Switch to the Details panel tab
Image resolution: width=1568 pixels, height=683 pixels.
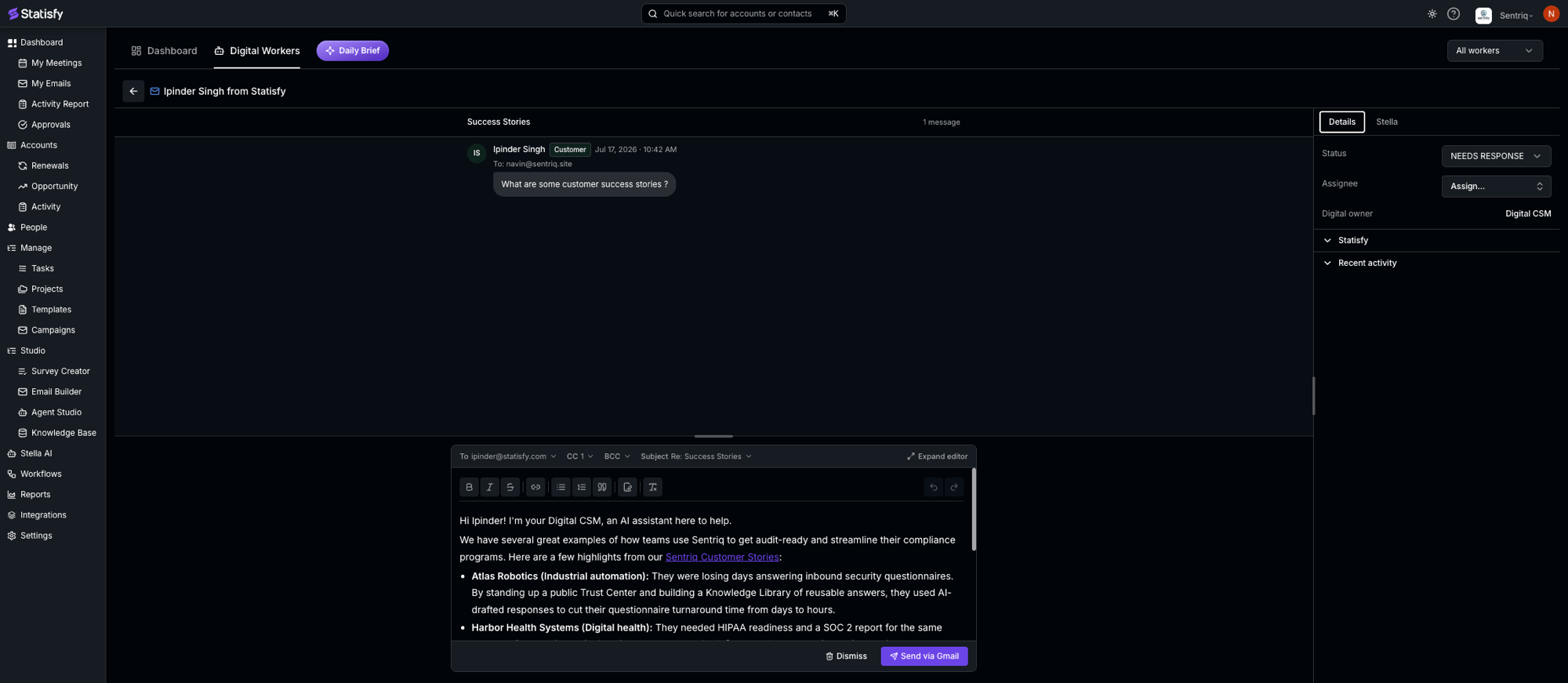1341,122
